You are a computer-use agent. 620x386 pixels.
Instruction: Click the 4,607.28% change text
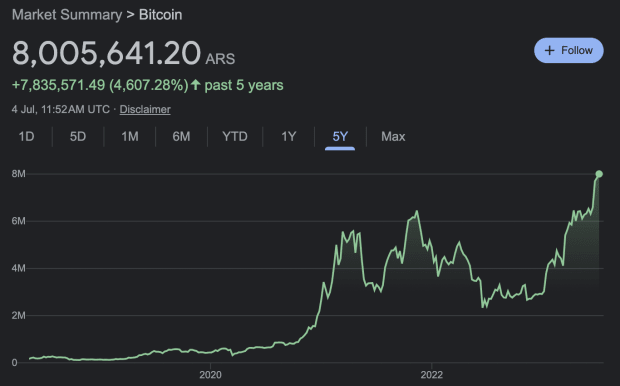coord(149,85)
